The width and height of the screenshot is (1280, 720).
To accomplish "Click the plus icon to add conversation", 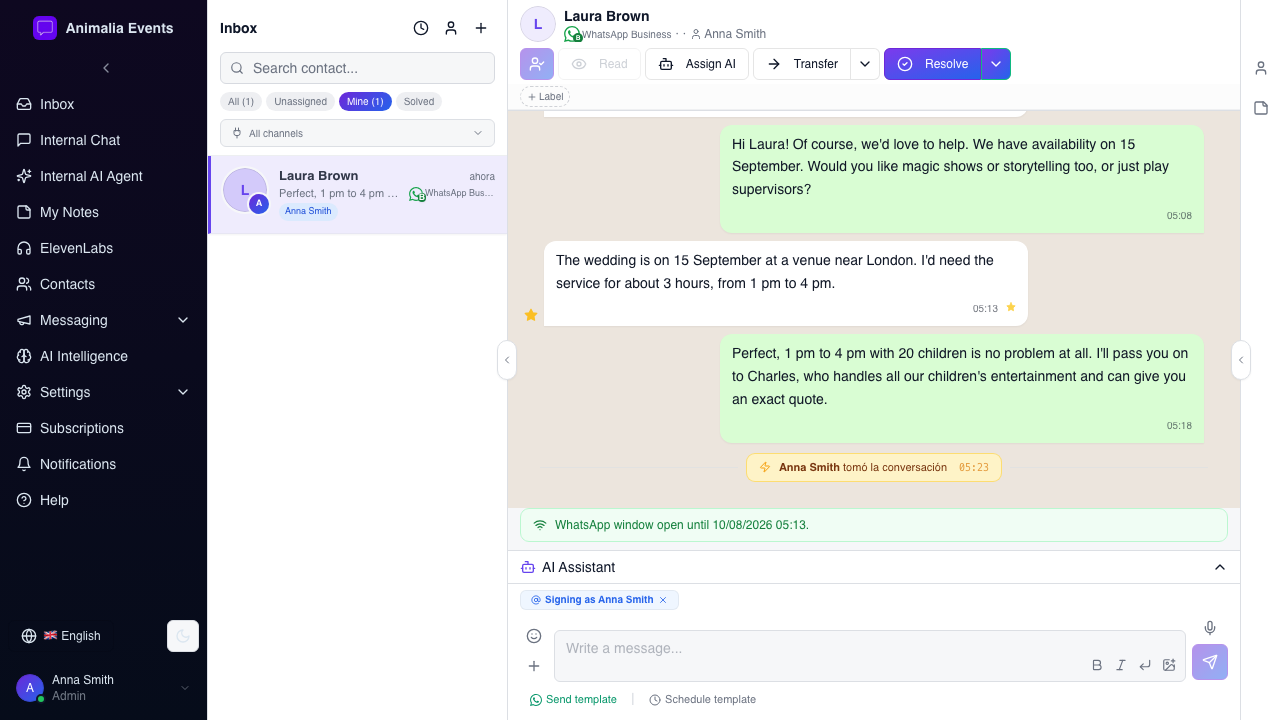I will pyautogui.click(x=481, y=28).
